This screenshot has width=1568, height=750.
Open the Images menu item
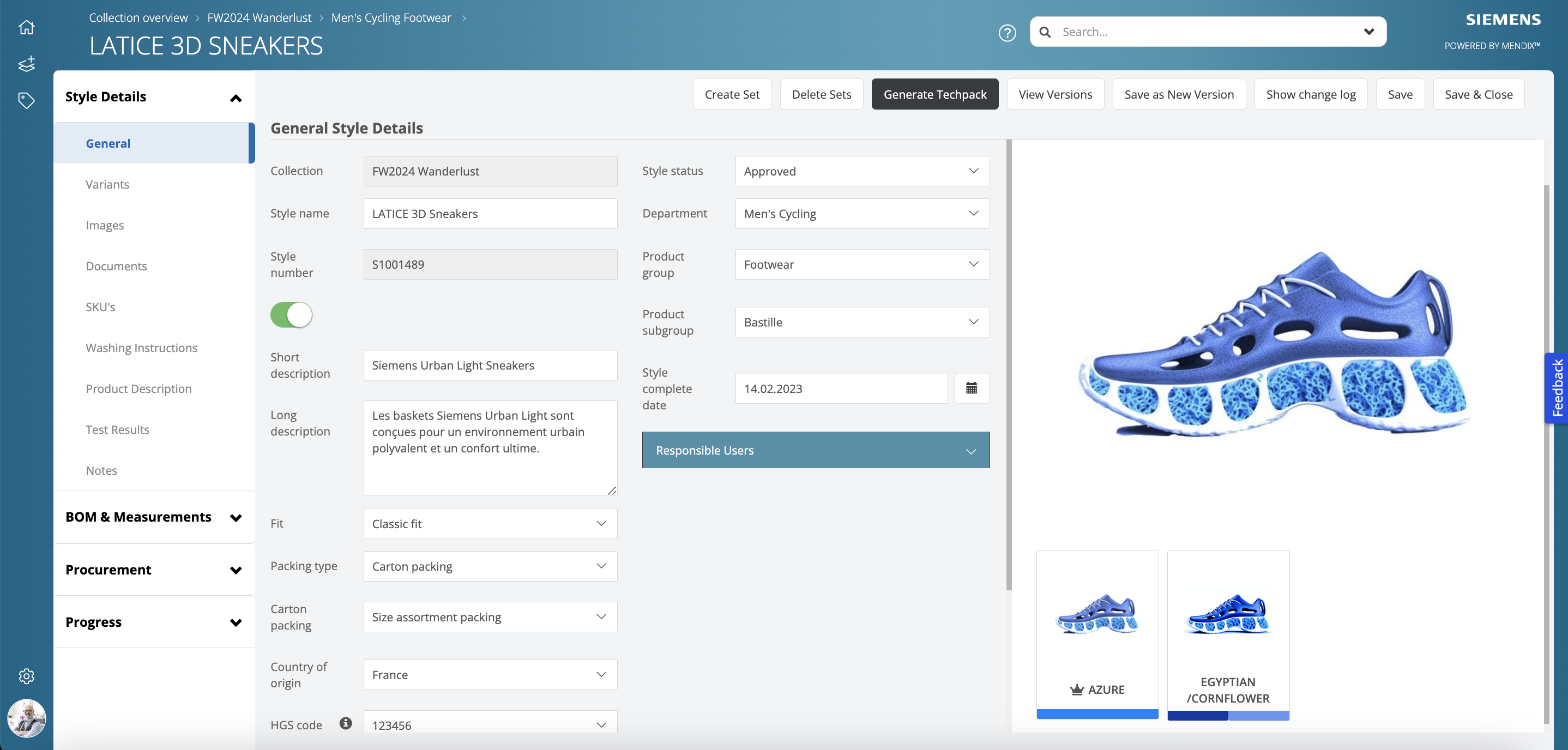(154, 225)
